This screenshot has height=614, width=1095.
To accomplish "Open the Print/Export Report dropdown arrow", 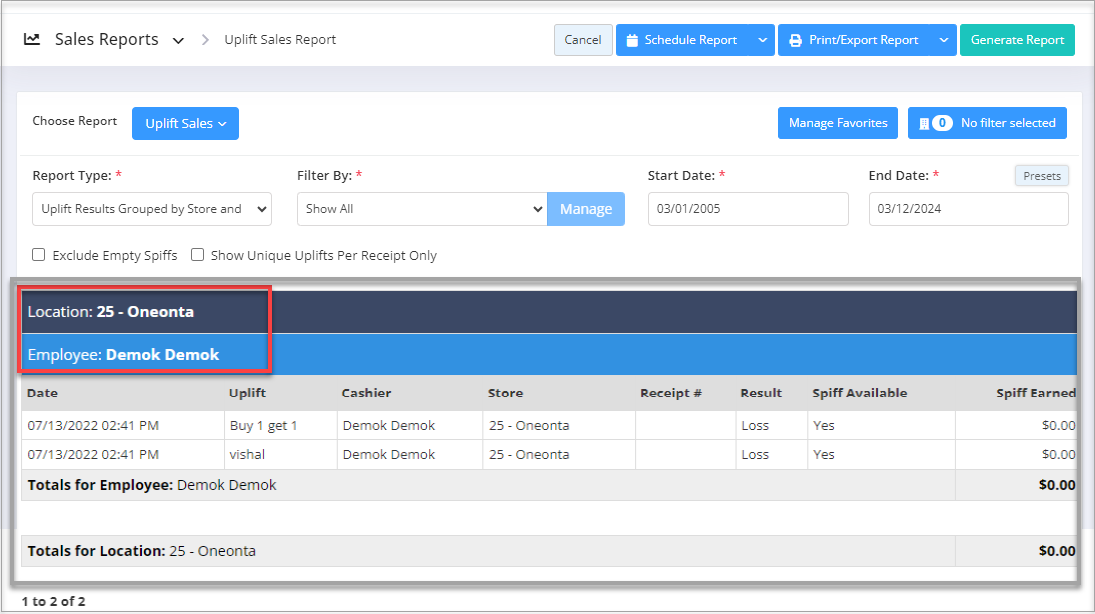I will click(x=943, y=40).
